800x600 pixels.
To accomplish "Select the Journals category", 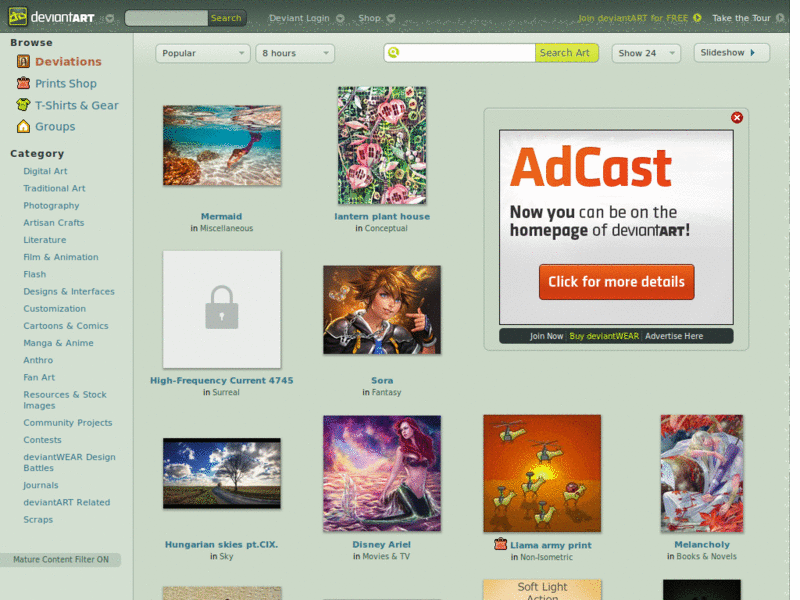I will point(41,485).
